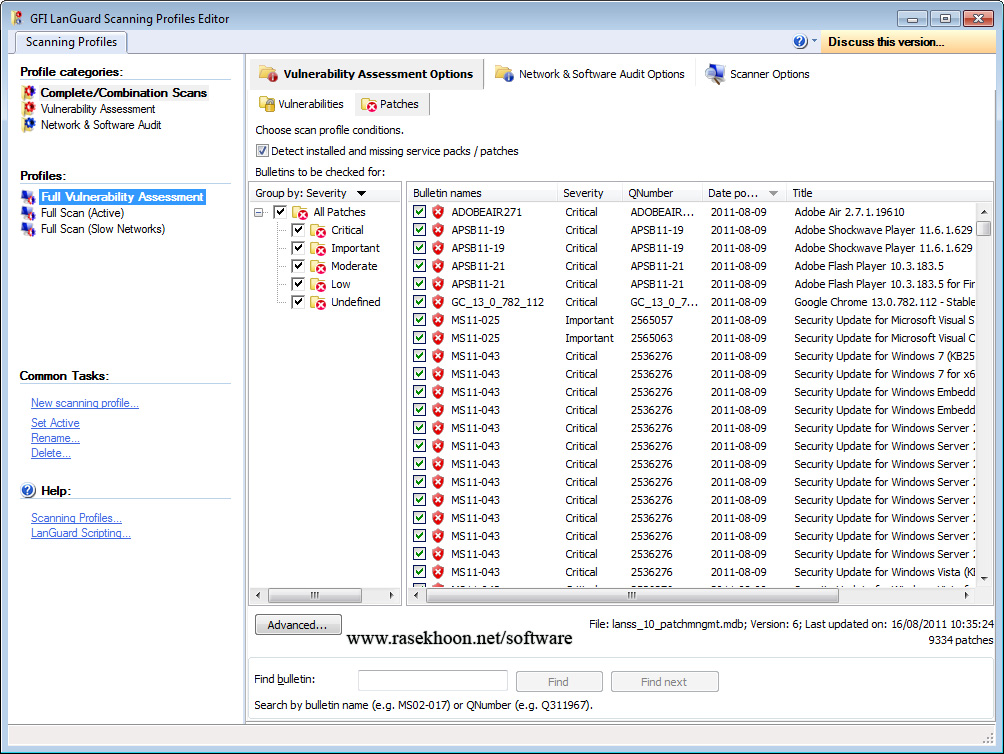The height and width of the screenshot is (754, 1004).
Task: Click the shield icon of GC_13_0_782_112 row
Action: pyautogui.click(x=438, y=301)
